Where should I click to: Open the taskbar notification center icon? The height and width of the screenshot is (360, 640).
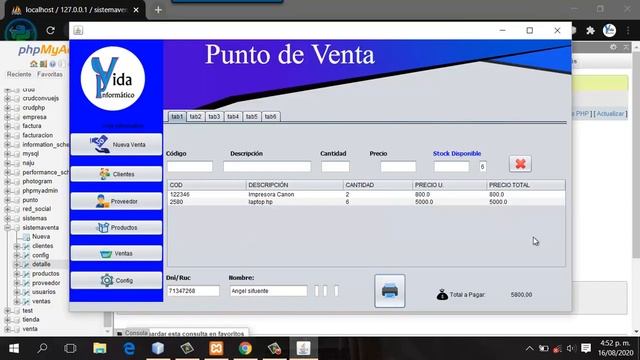[586, 348]
